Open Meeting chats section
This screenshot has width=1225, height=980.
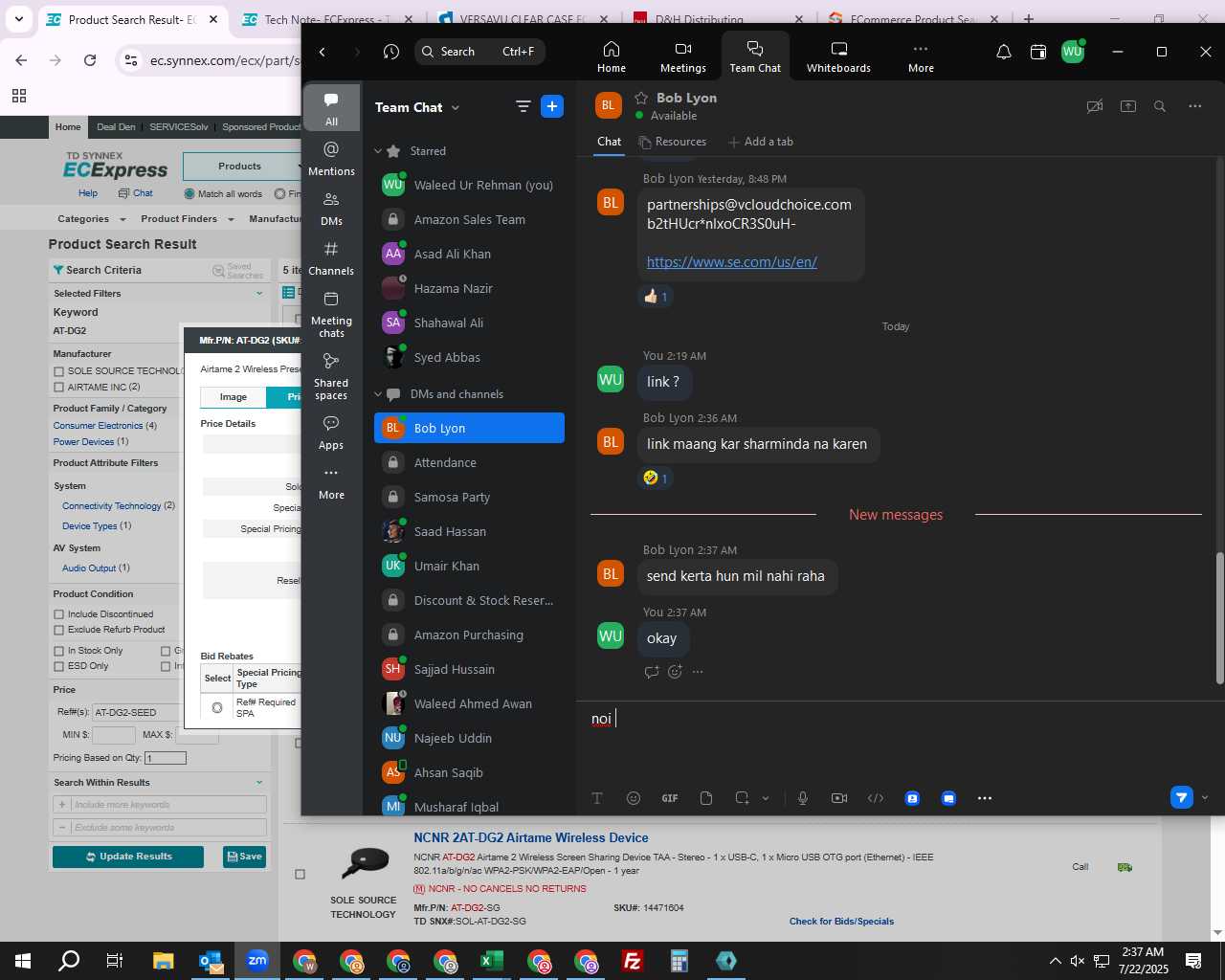331,314
